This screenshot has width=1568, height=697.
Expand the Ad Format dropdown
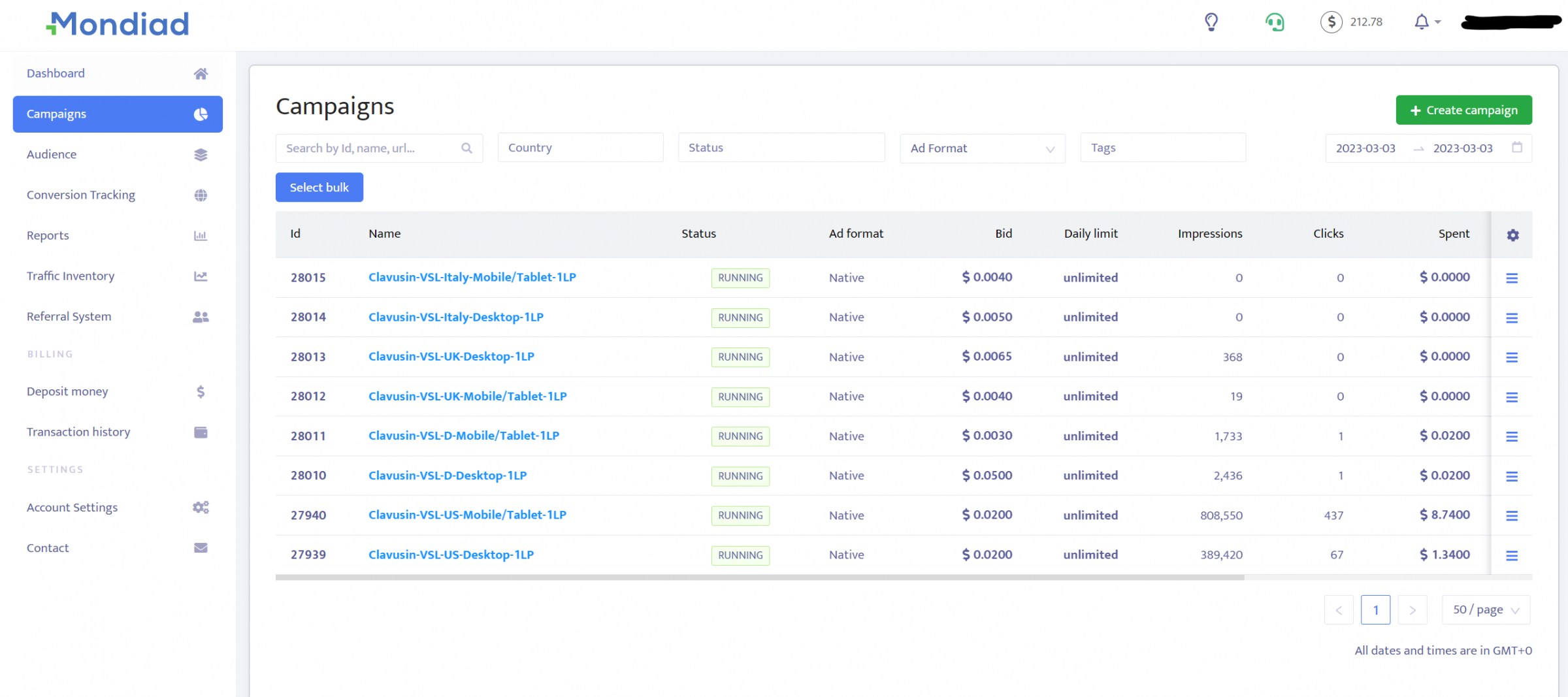[x=983, y=148]
